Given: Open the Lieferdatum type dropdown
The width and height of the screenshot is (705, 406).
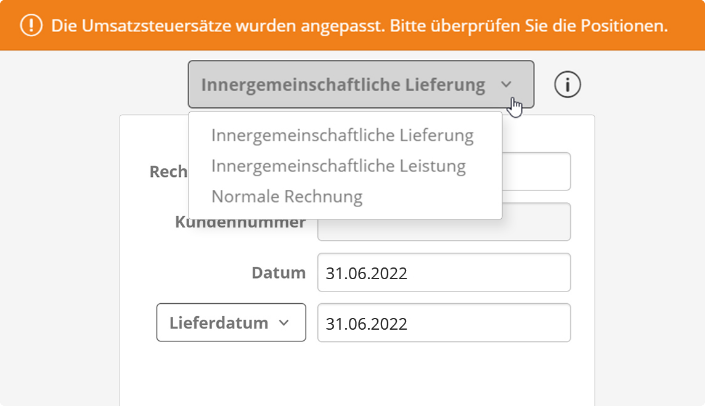Looking at the screenshot, I should 231,322.
